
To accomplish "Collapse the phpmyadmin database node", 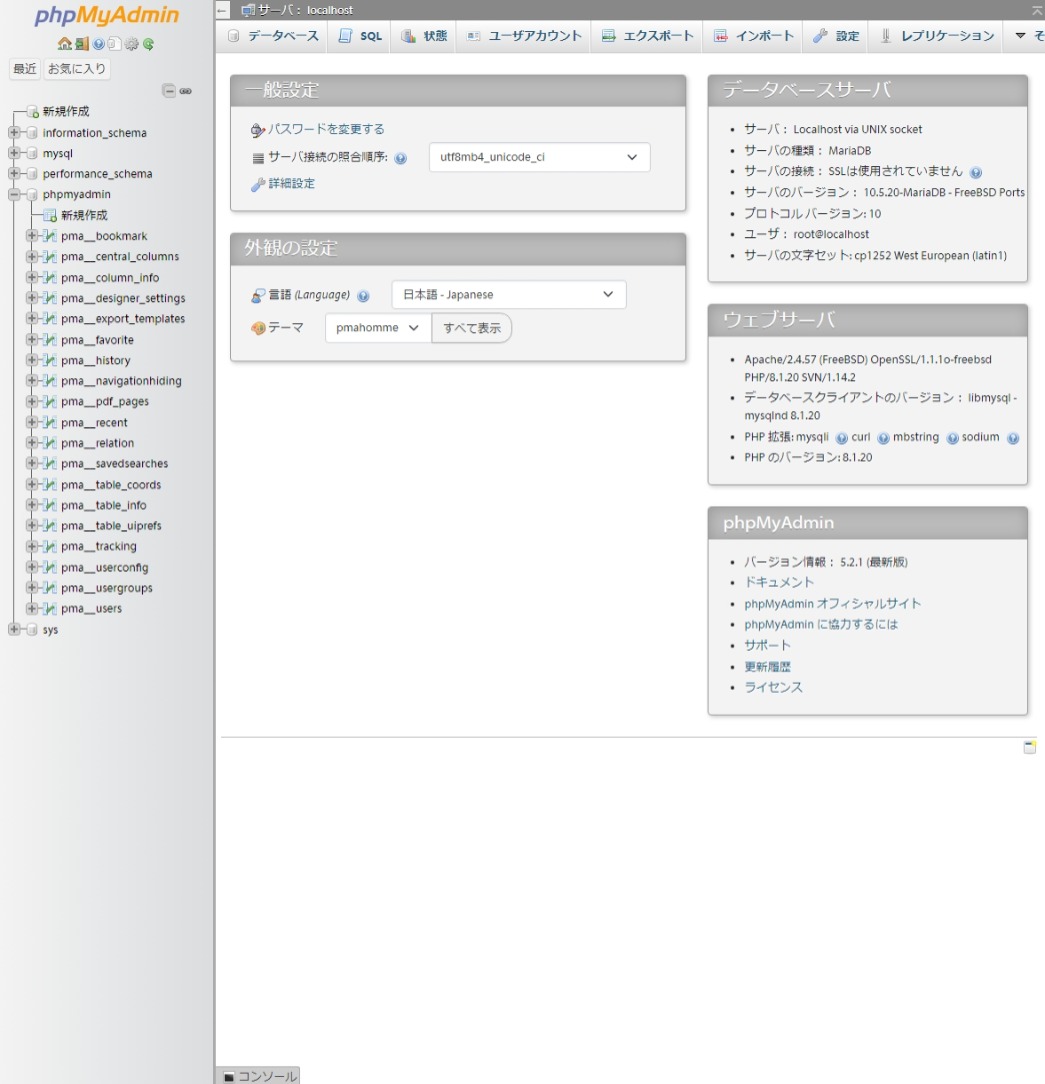I will pos(14,194).
